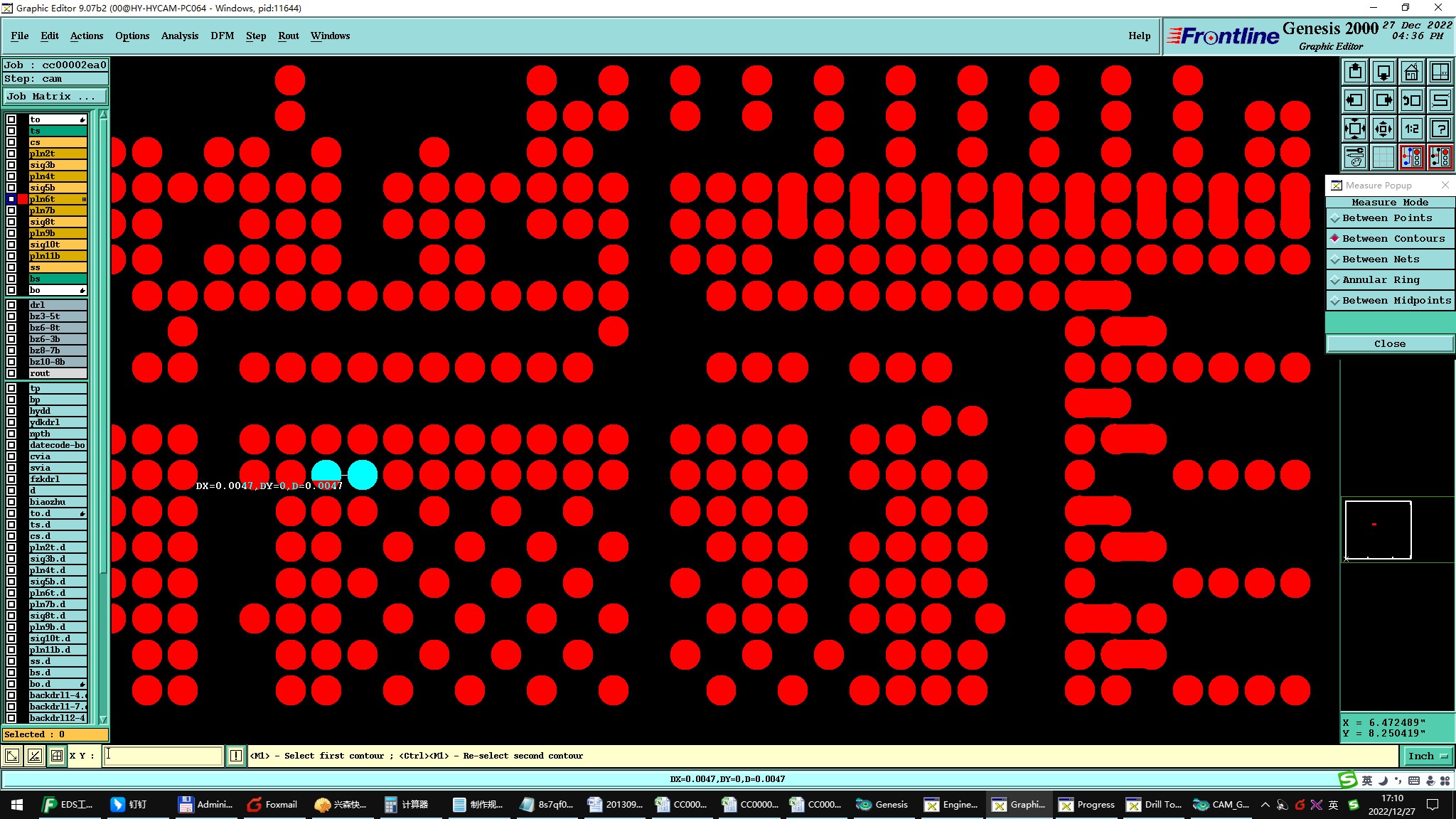Open the tools and palette settings icon
Screen dimensions: 1456x819
coord(1354,157)
